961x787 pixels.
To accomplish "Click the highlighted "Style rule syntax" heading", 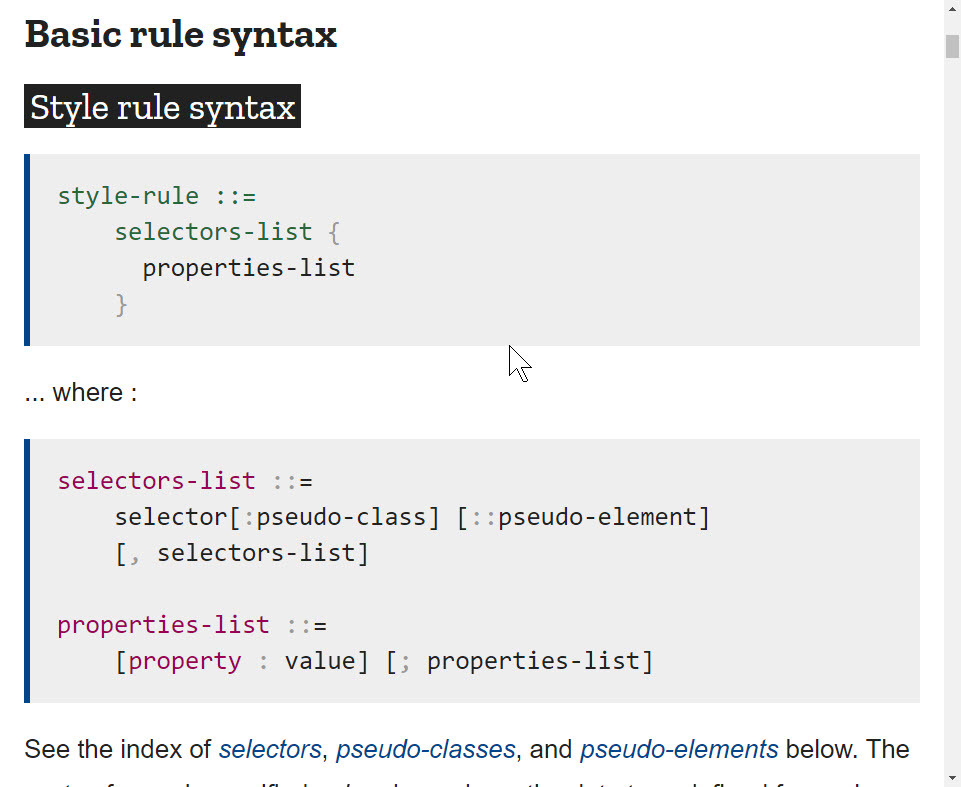I will 162,107.
